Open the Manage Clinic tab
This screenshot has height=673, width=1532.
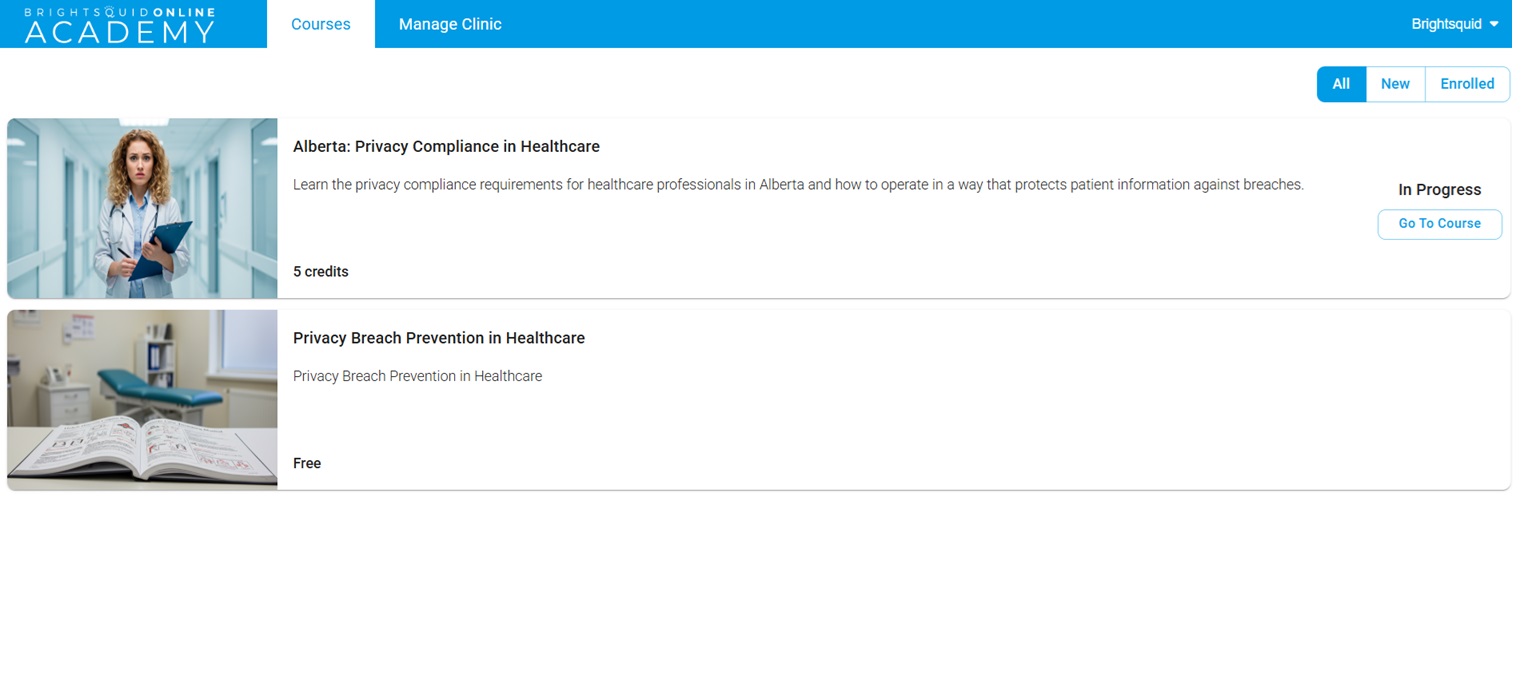(x=450, y=24)
